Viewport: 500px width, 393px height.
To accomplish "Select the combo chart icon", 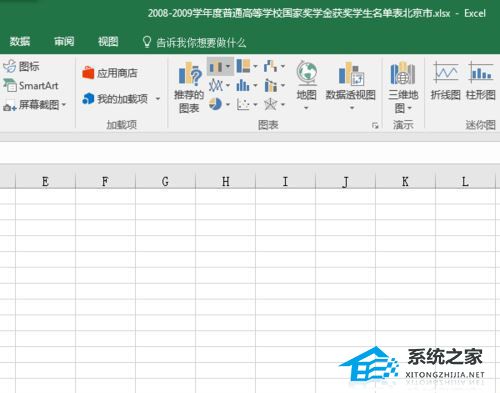I will tap(270, 86).
